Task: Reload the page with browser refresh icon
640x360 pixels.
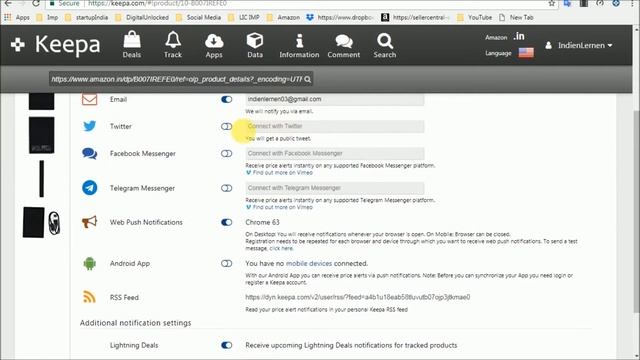Action: coord(36,3)
